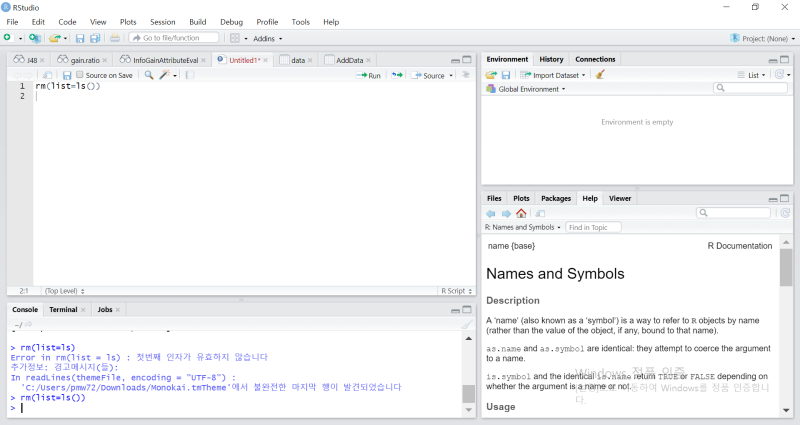This screenshot has width=800, height=425.
Task: Maximize the Console pane
Action: pyautogui.click(x=466, y=310)
